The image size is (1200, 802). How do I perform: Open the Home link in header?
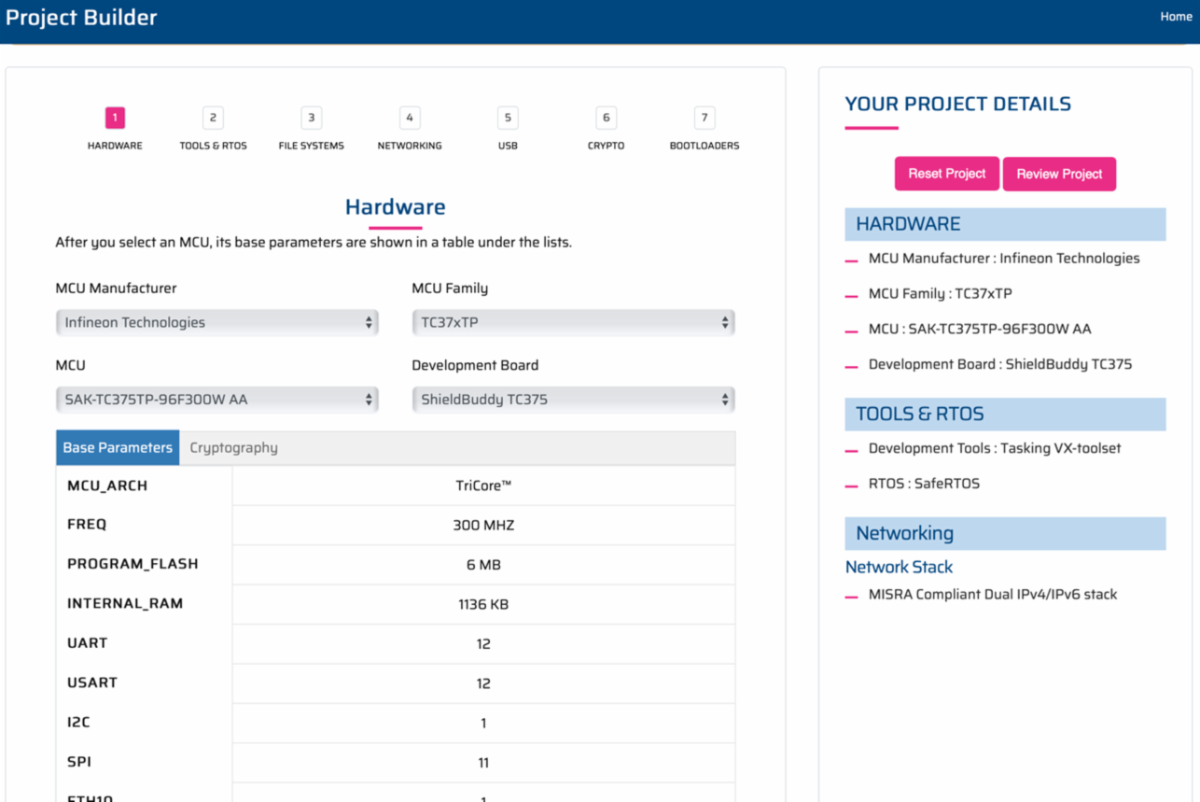point(1176,17)
